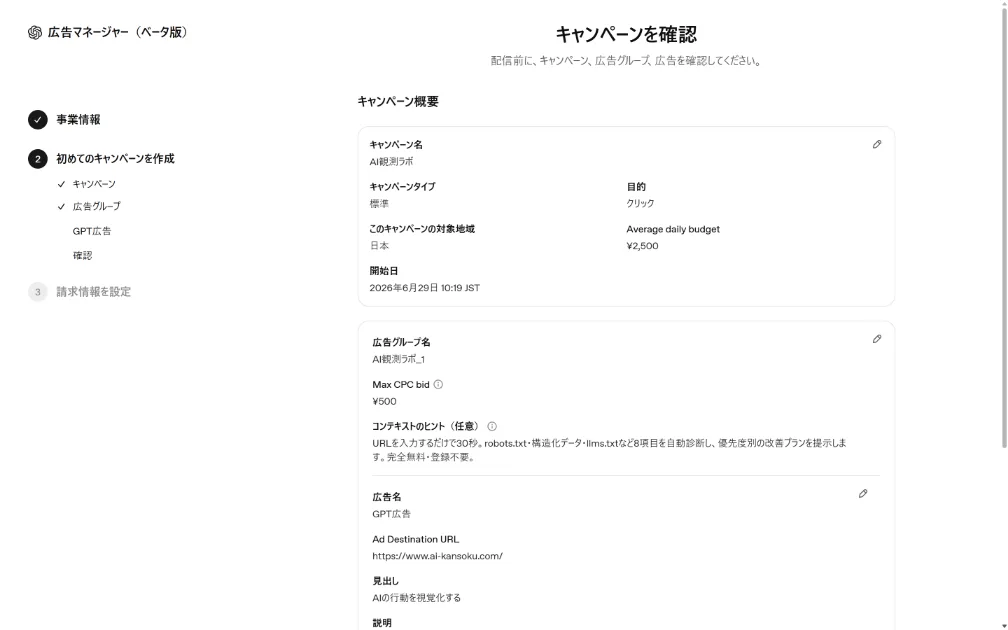
Task: Click the pencil icon next to 広告名
Action: point(863,494)
